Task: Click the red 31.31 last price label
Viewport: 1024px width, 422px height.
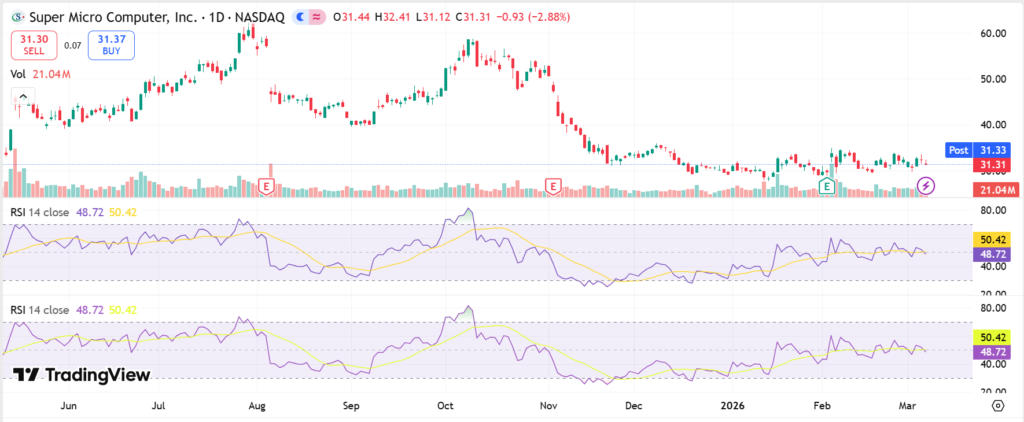Action: 992,164
